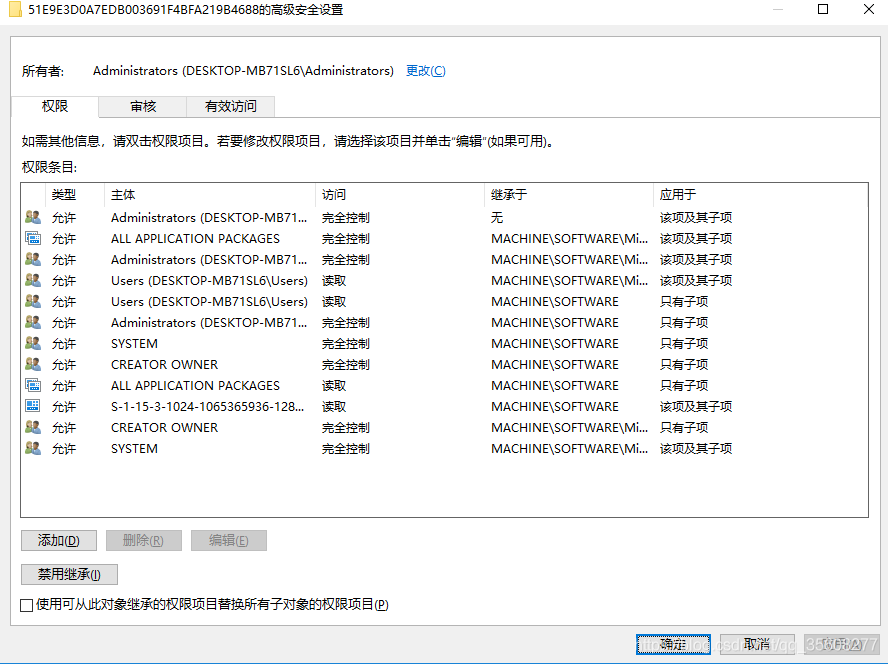888x664 pixels.
Task: Click the 禁用继承(I) button
Action: [x=69, y=574]
